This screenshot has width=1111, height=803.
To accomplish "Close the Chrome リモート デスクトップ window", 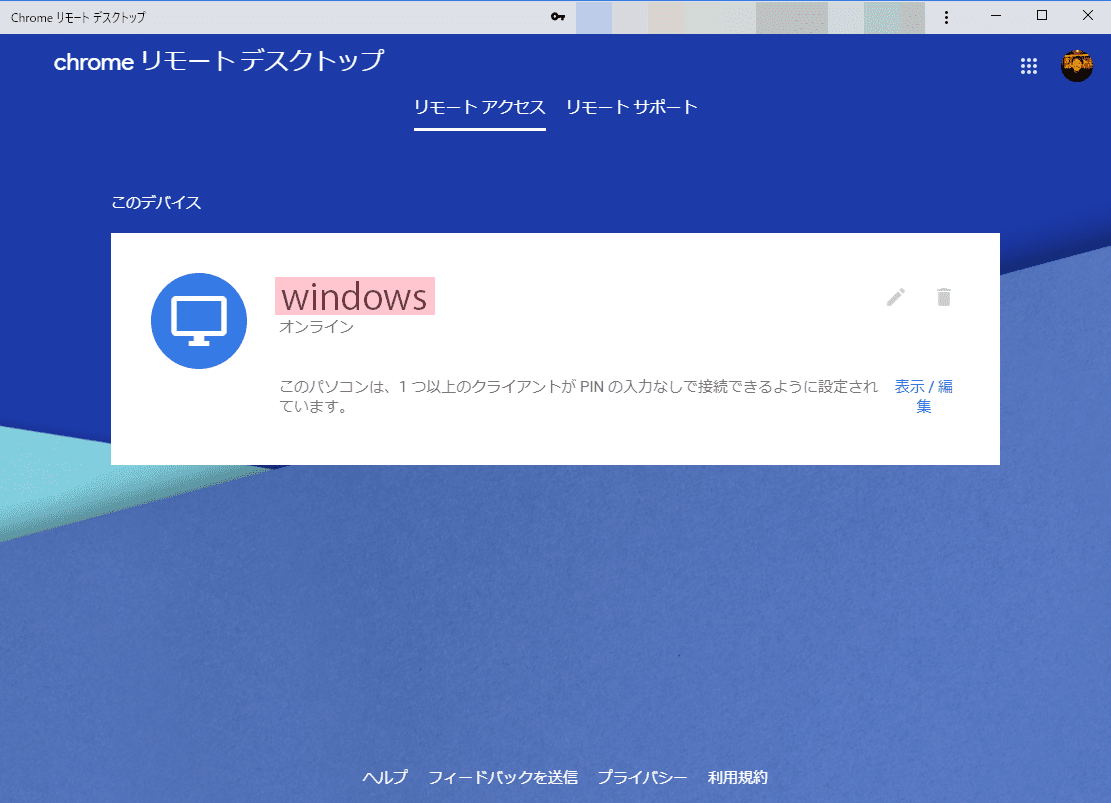I will 1088,16.
